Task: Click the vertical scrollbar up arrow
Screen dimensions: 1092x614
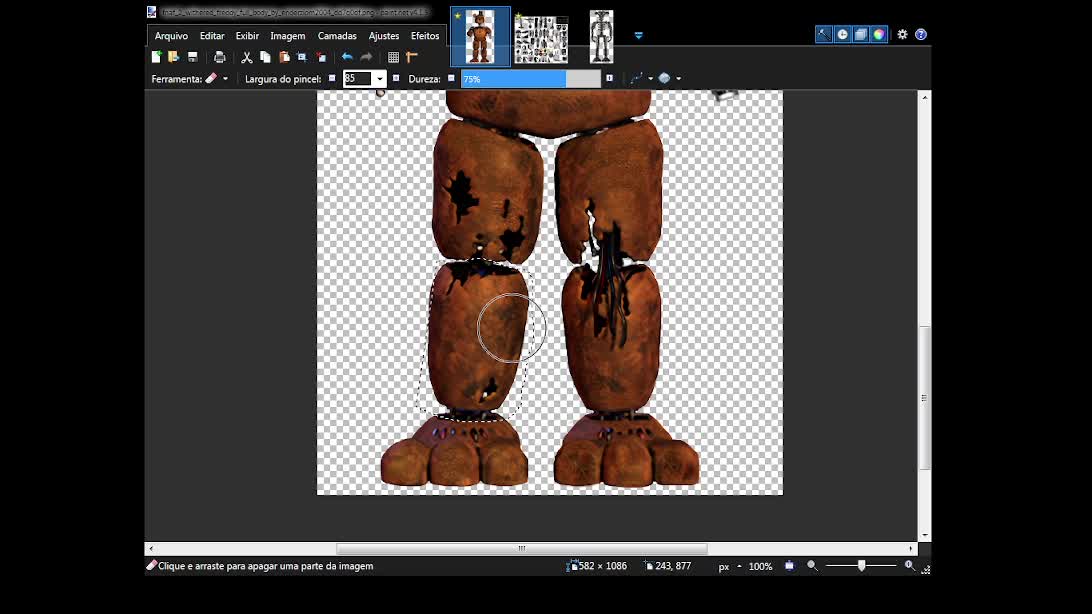Action: 925,97
